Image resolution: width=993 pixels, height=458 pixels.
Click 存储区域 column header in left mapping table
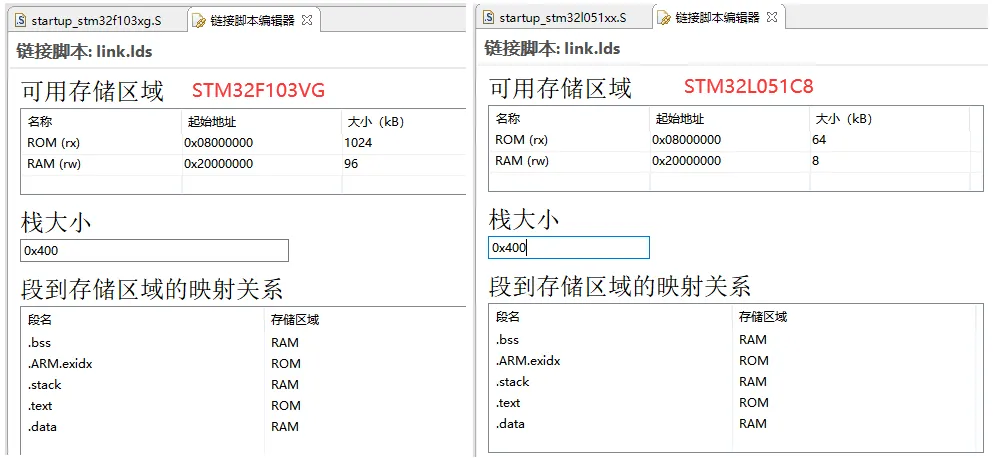coord(295,320)
